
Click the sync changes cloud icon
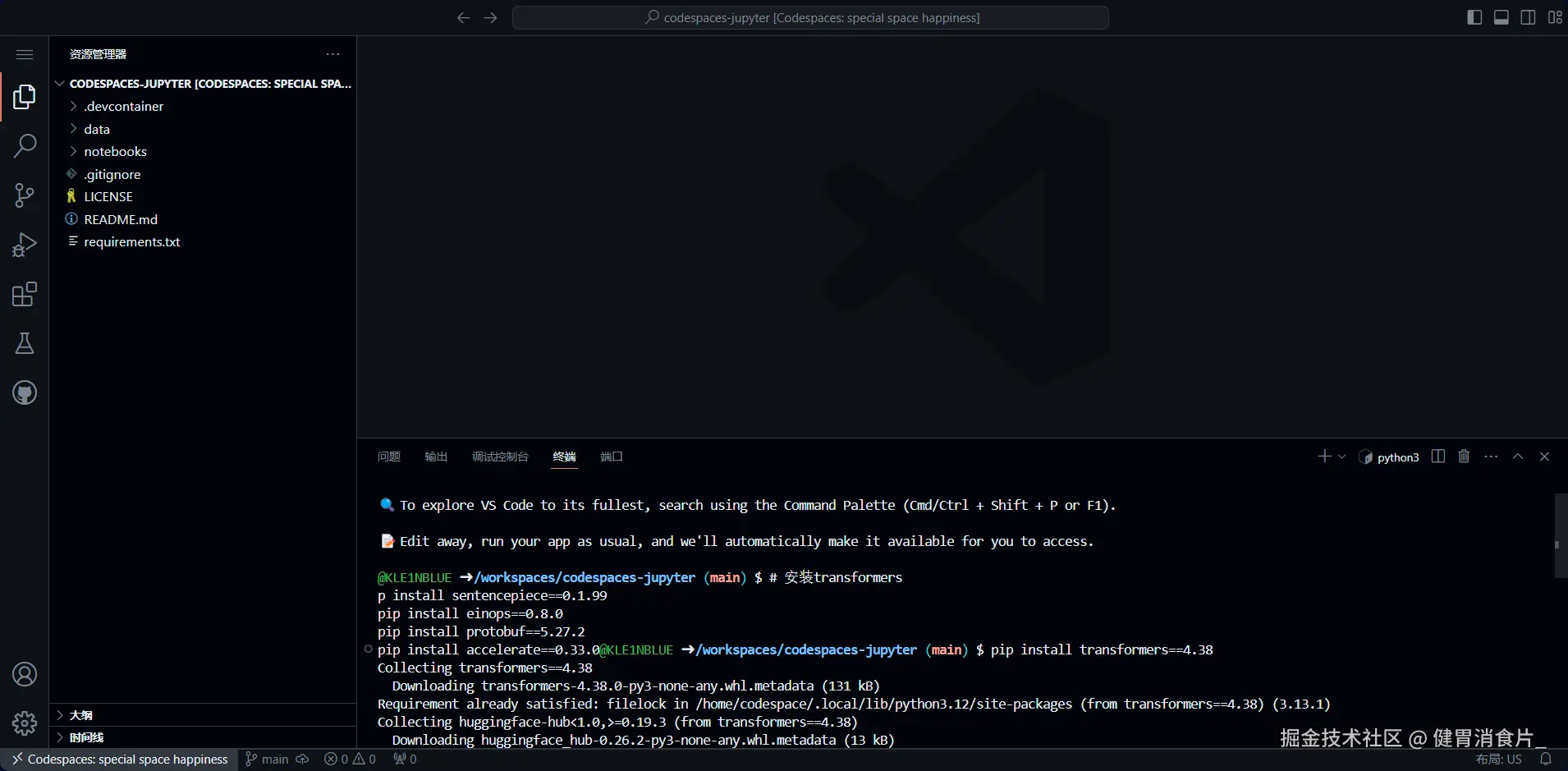302,760
